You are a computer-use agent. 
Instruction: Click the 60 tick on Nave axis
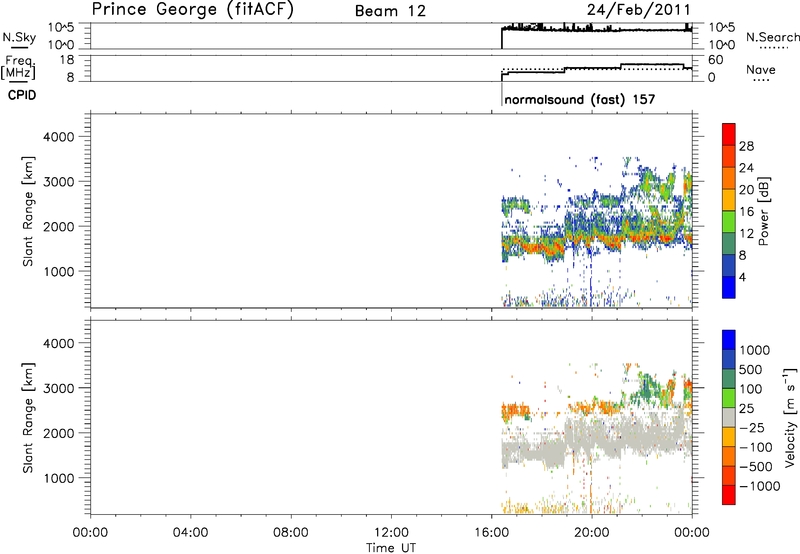tap(716, 60)
